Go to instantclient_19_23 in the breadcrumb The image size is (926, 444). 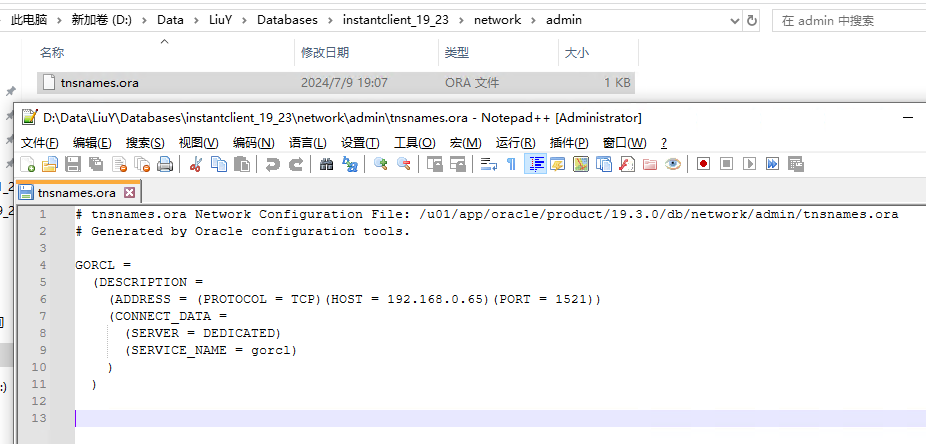[396, 20]
